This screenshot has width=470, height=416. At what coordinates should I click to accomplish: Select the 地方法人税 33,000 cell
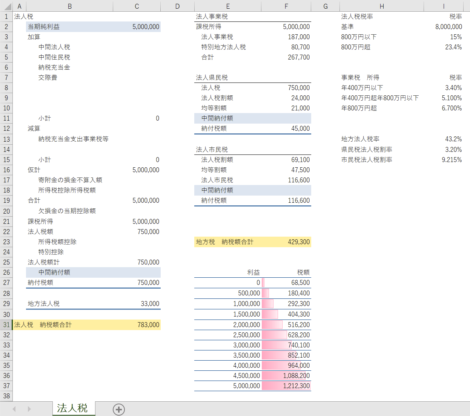(137, 304)
